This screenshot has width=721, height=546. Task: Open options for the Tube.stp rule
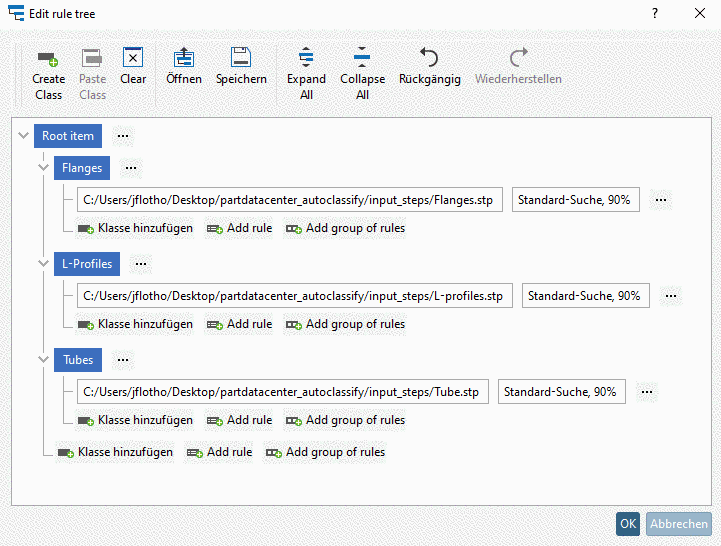tap(647, 392)
